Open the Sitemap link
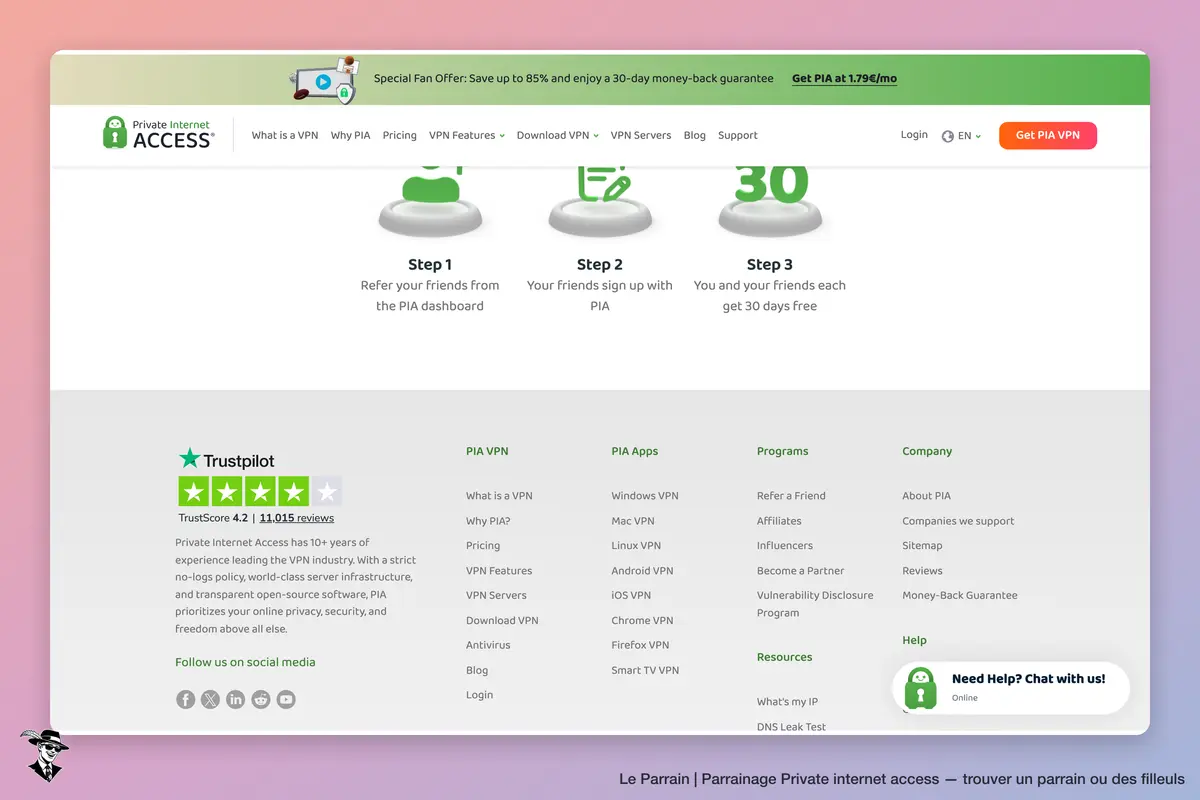The image size is (1200, 800). [922, 546]
